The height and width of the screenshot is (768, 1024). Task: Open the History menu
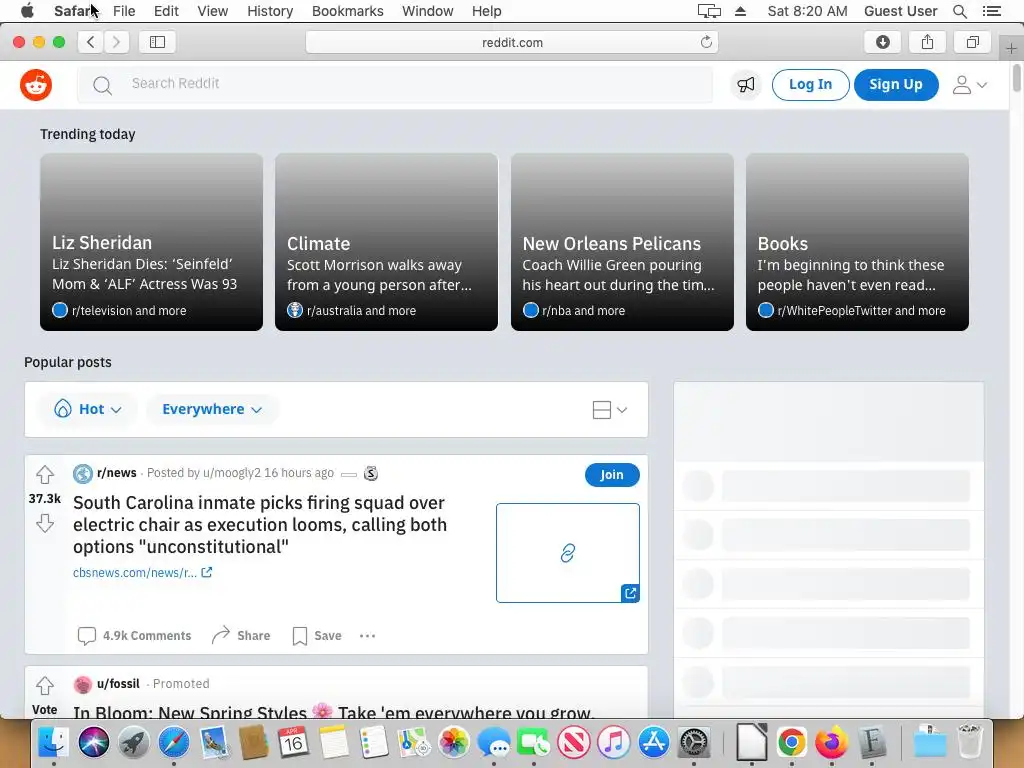270,11
